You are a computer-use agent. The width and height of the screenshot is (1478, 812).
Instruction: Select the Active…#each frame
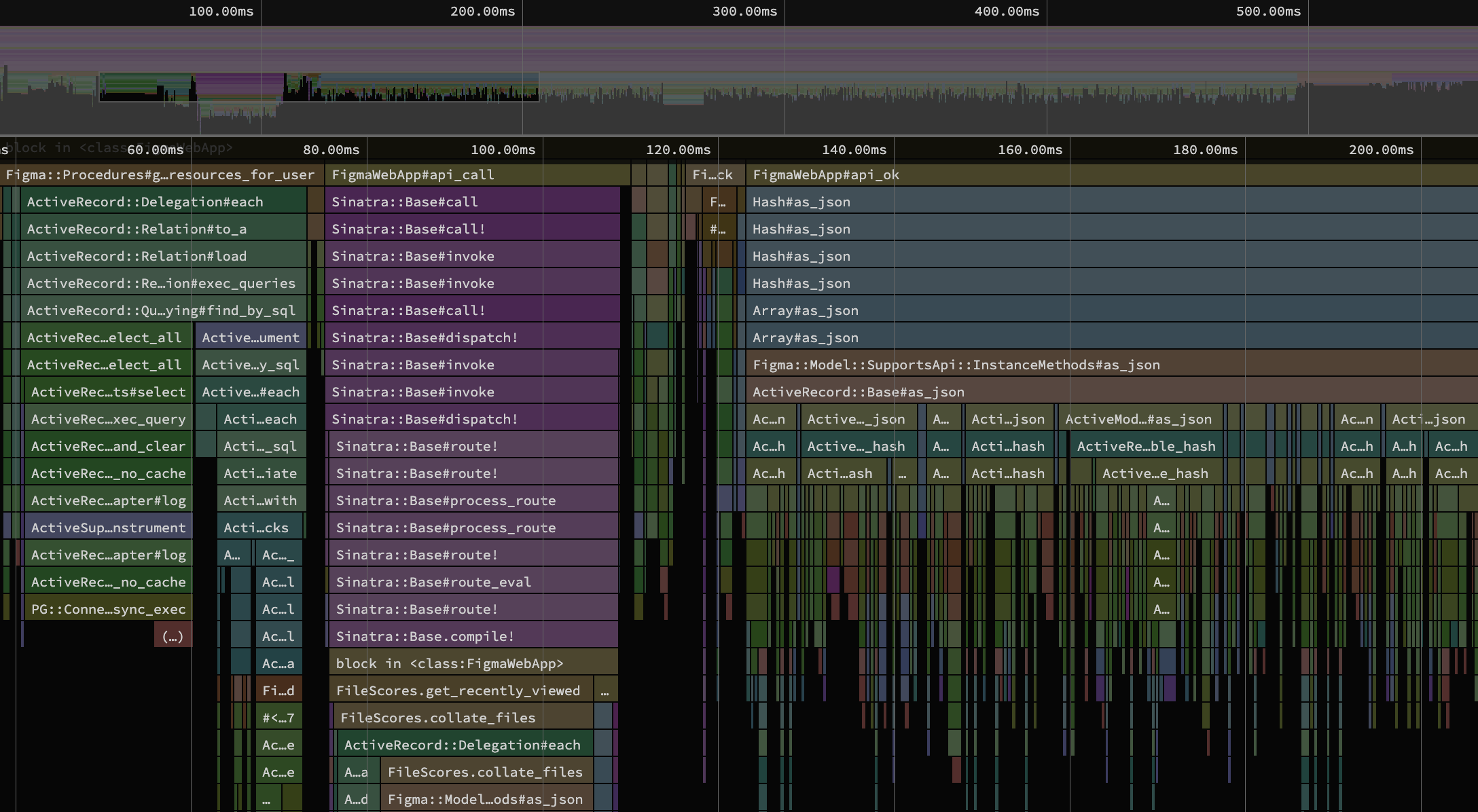point(251,392)
